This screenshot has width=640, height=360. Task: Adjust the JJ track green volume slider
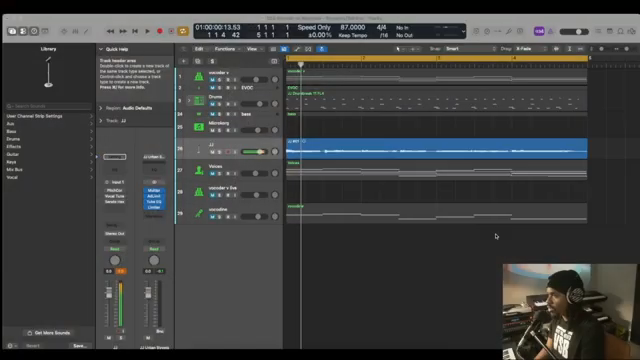[x=254, y=152]
